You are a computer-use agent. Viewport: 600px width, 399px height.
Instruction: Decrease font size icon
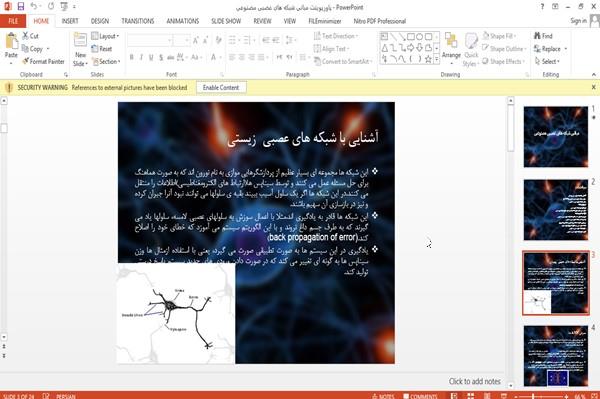click(x=206, y=40)
